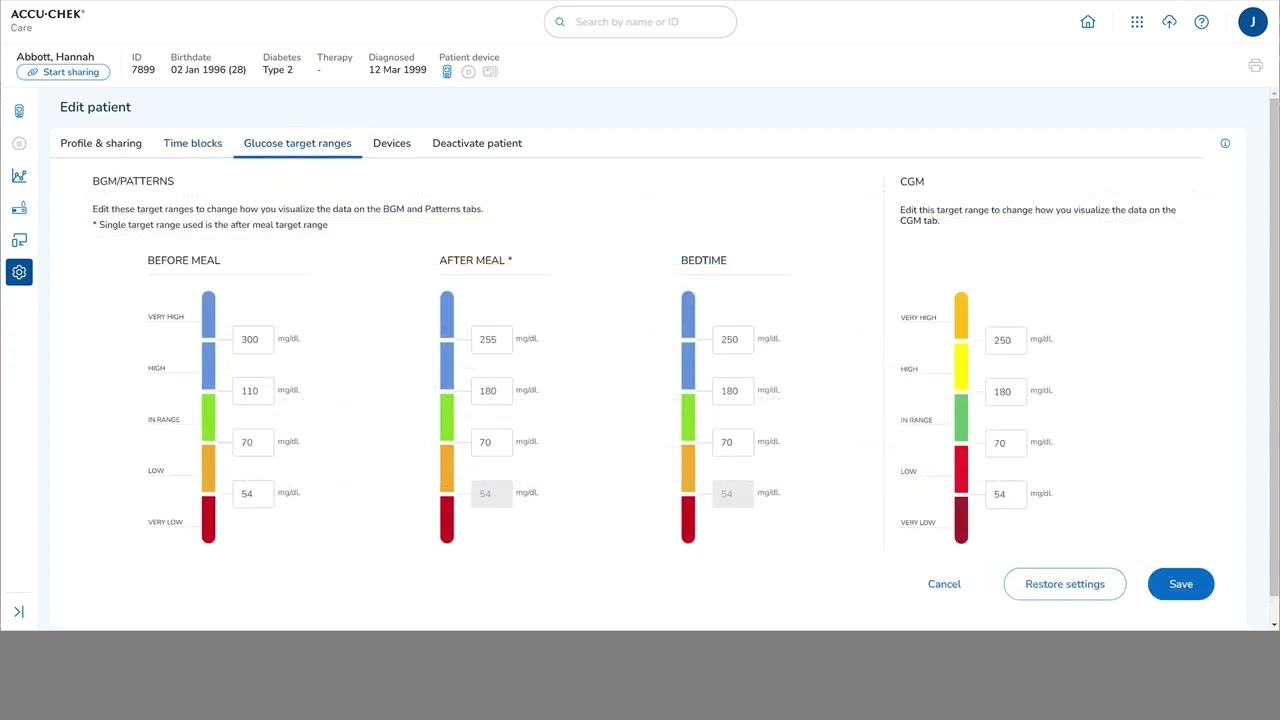Edit After Meal low threshold value 70

[x=492, y=442]
